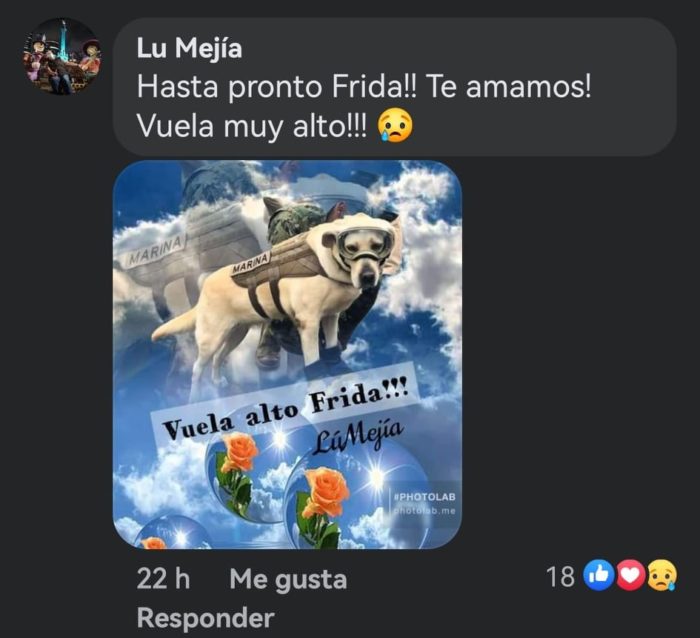Select the Hasta pronto Frida comment text
700x638 pixels.
[364, 87]
